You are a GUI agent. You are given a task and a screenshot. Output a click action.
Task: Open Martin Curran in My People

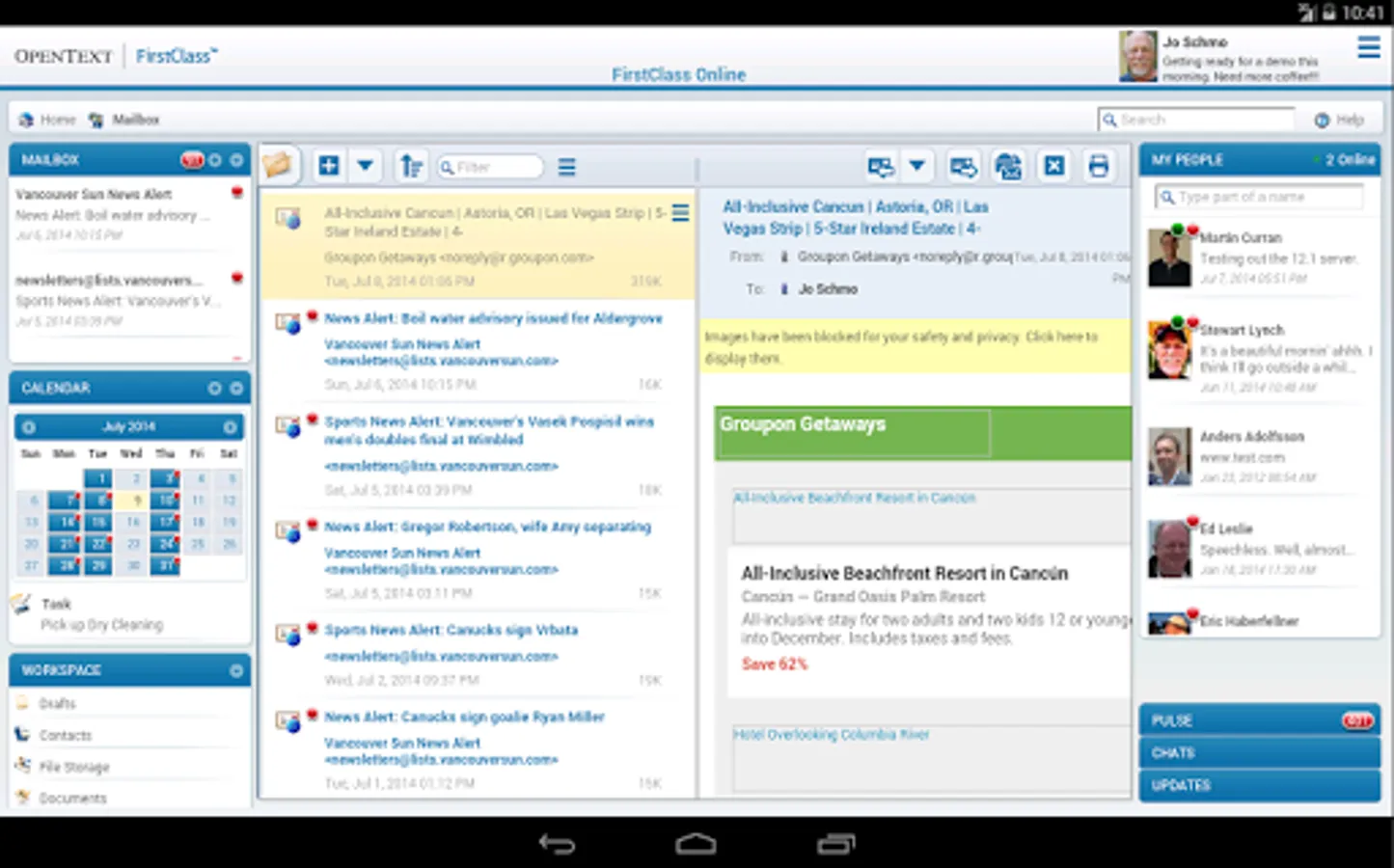pos(1259,258)
